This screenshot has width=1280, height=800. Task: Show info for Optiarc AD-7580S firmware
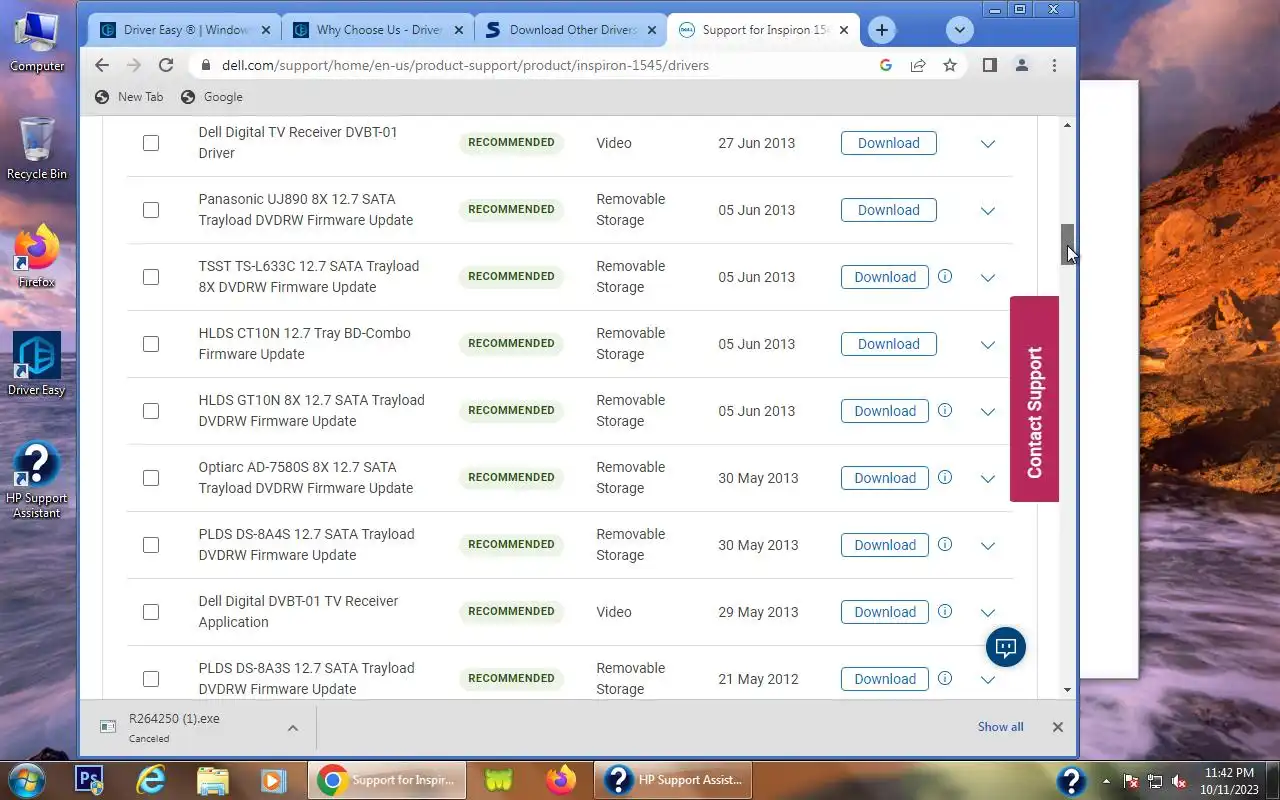click(945, 477)
